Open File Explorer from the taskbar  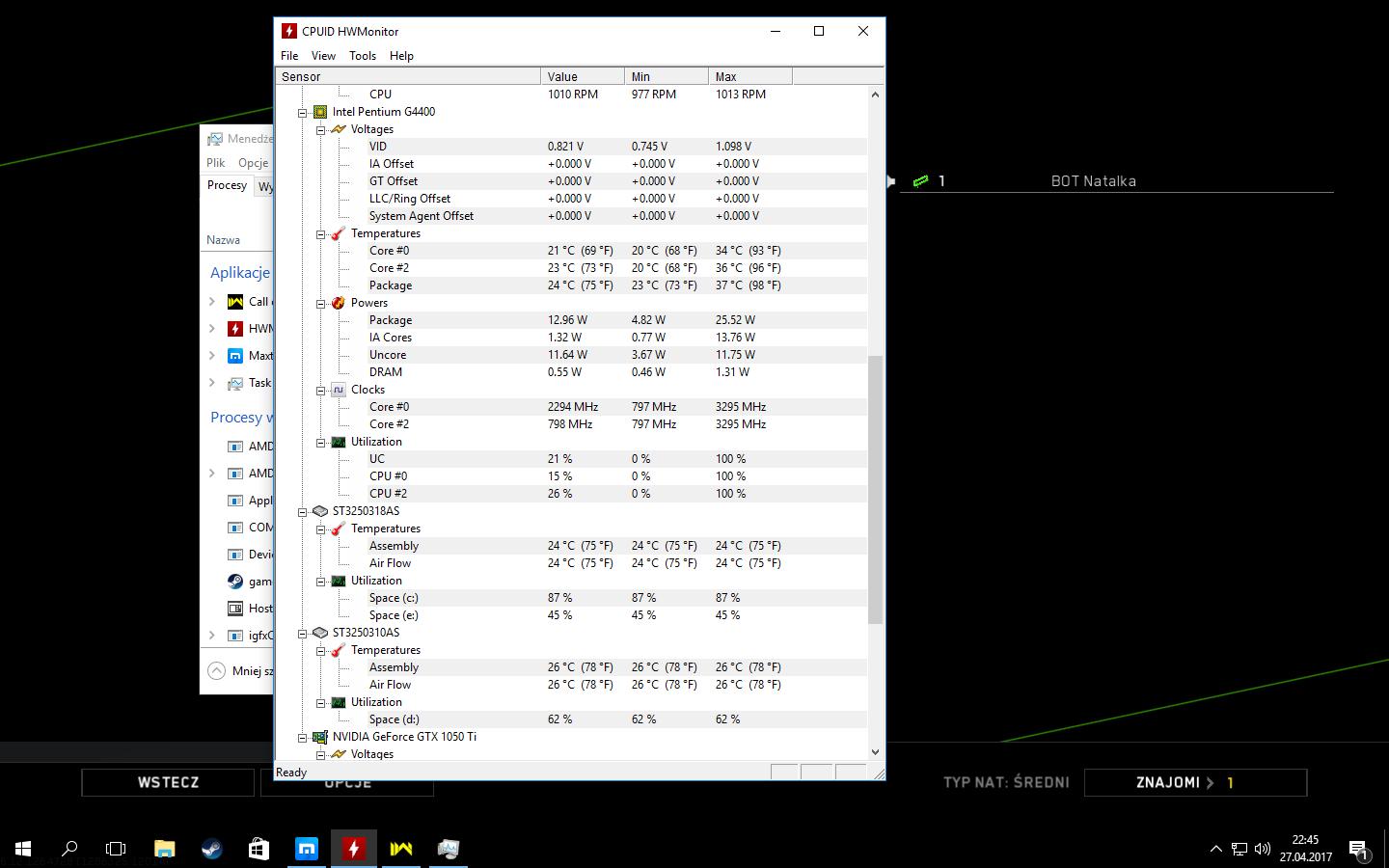tap(164, 849)
